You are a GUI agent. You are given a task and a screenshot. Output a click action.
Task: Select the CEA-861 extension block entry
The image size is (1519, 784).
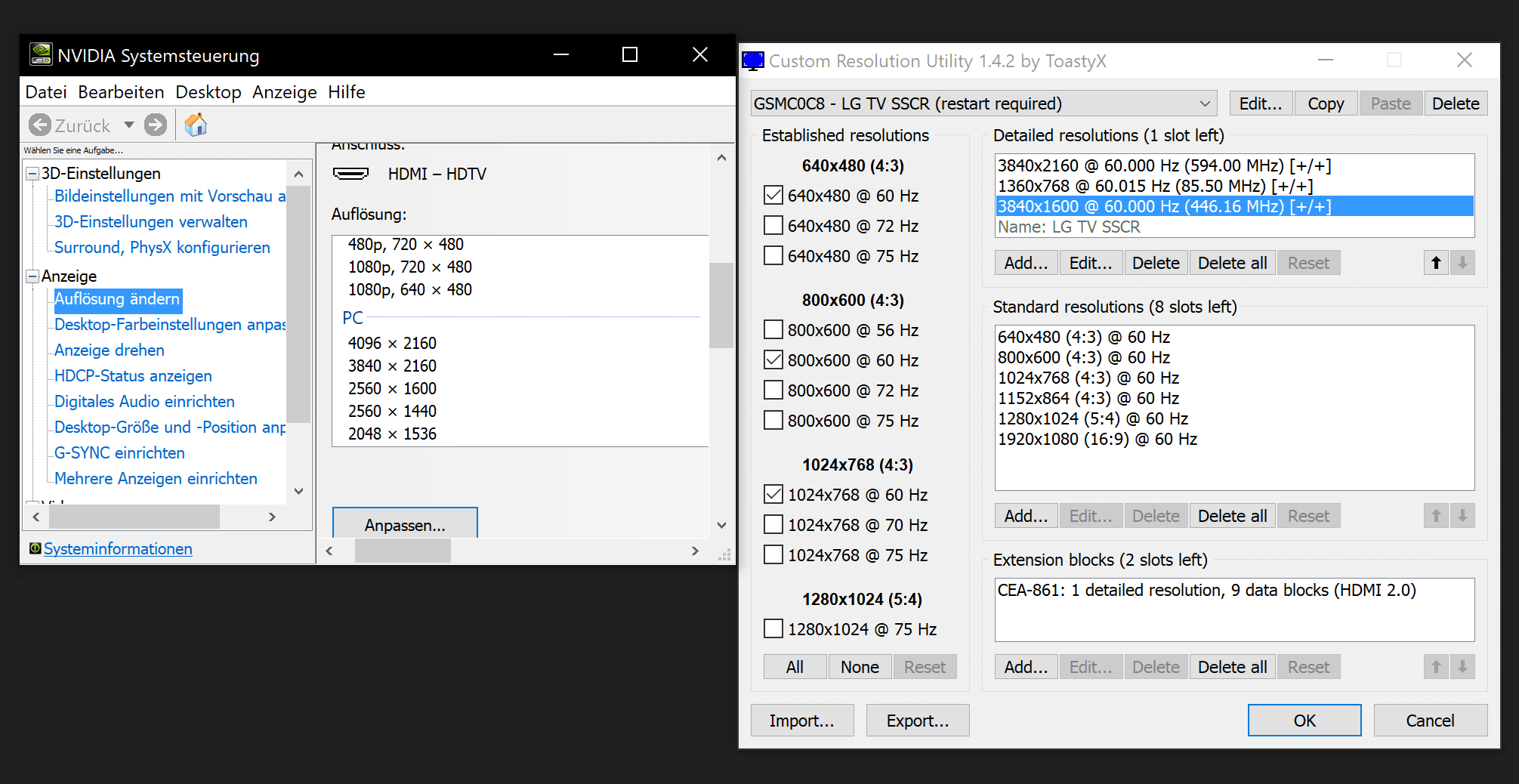pyautogui.click(x=1234, y=590)
